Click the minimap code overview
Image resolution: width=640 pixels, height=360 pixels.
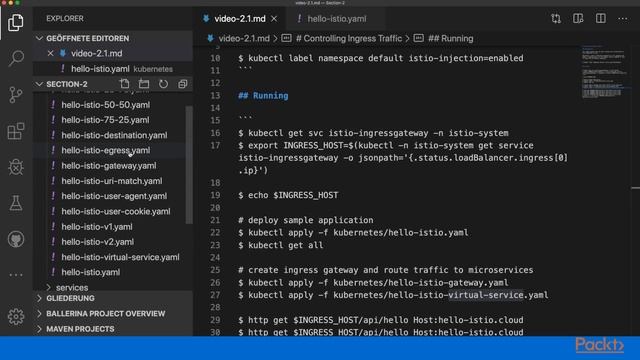pos(605,73)
